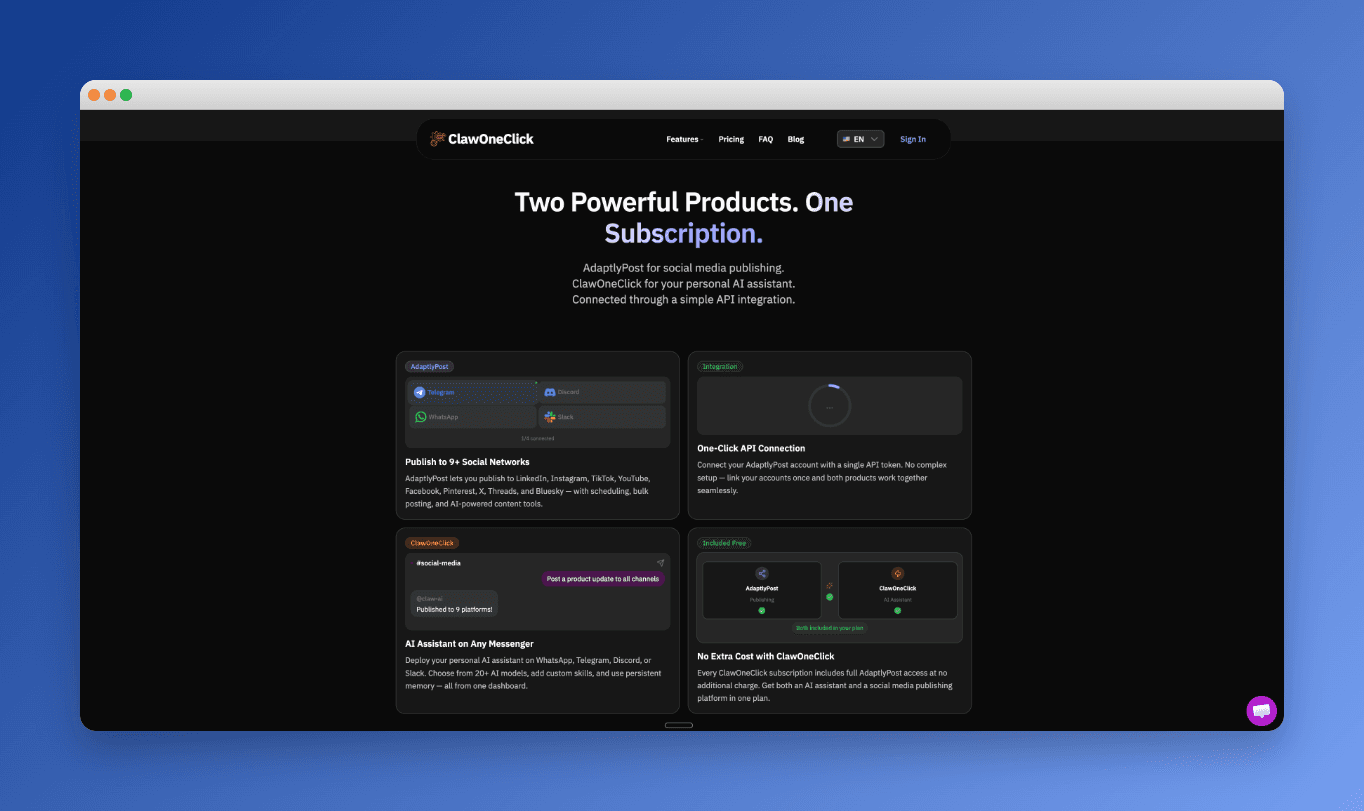Screen dimensions: 1364x811
Task: Click the green checkmark under ClawOneClick AI Assistant
Action: 898,611
